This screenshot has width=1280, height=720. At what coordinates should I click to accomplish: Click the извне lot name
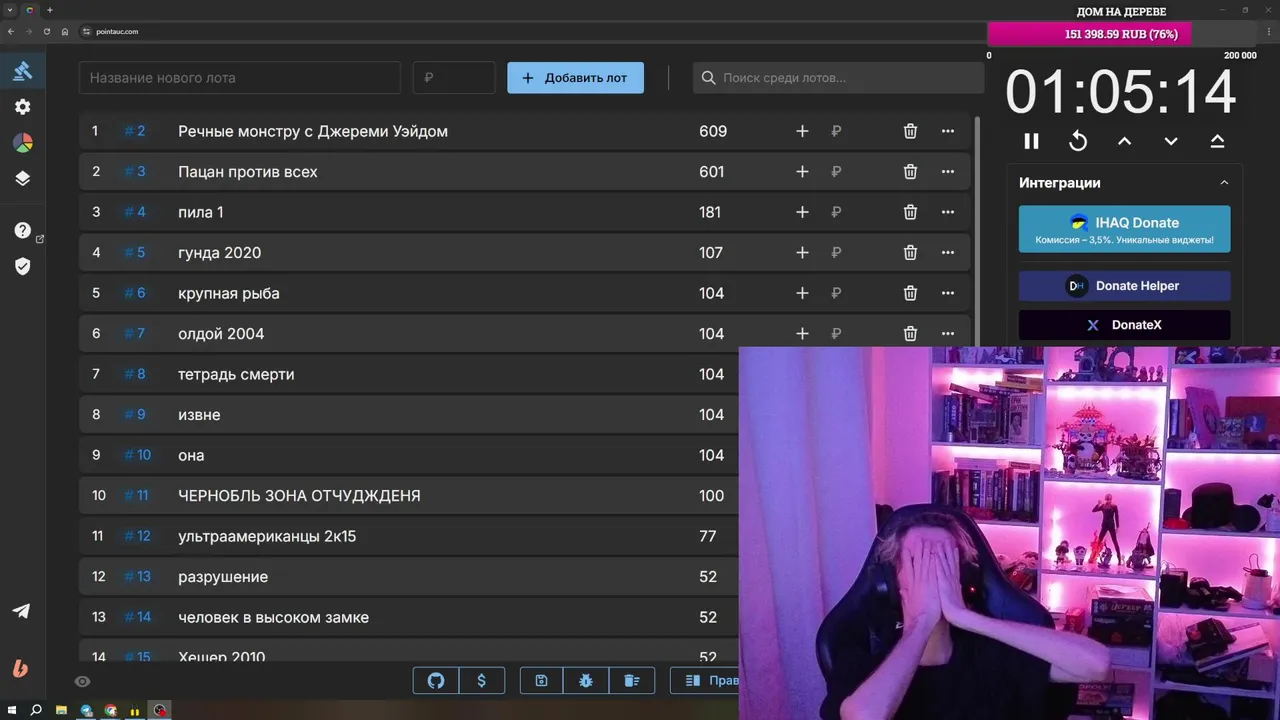(x=199, y=415)
